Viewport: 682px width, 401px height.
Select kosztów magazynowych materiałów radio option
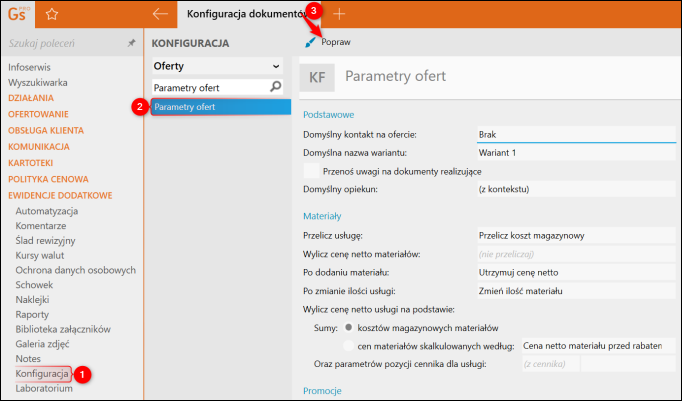(x=348, y=327)
